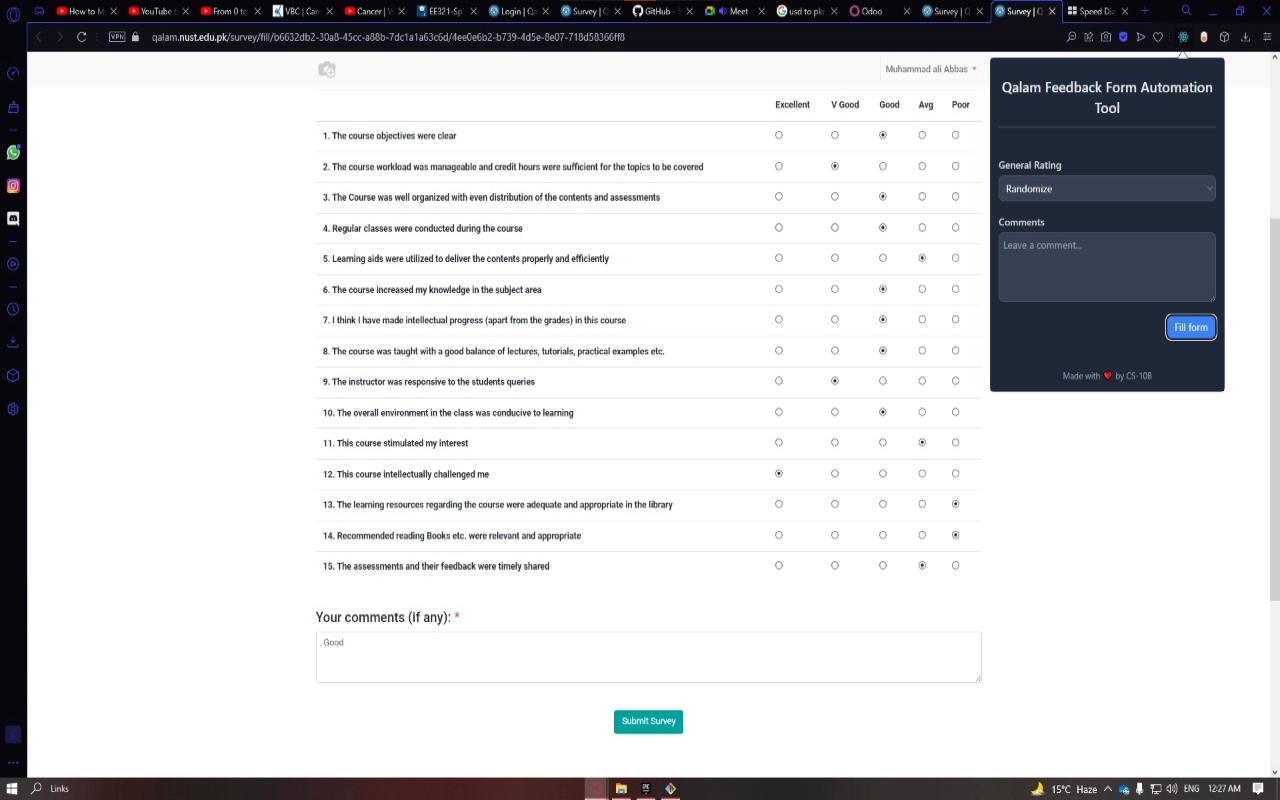Viewport: 1280px width, 800px height.
Task: Open the Player icon in the sidebar
Action: coord(13,264)
